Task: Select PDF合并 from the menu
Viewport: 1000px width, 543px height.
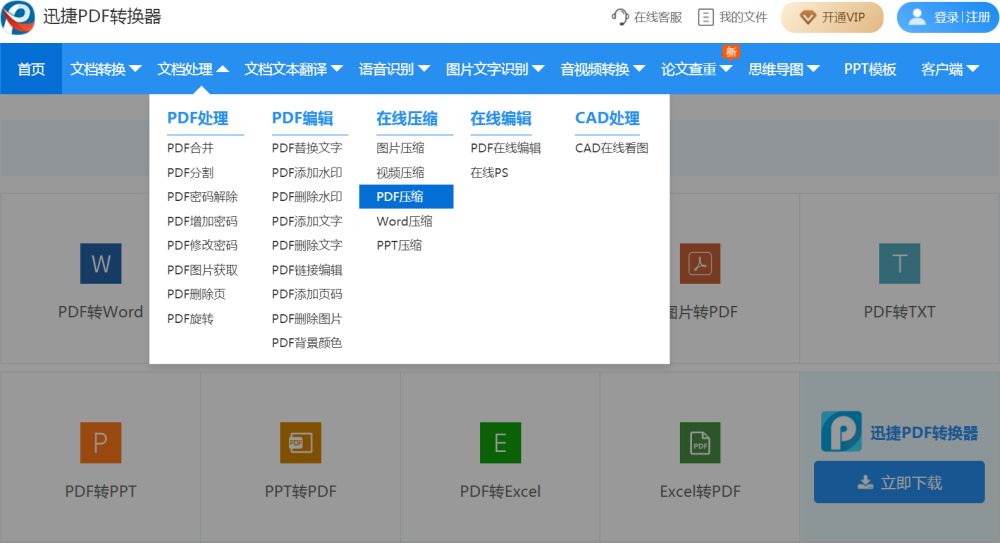Action: [x=190, y=148]
